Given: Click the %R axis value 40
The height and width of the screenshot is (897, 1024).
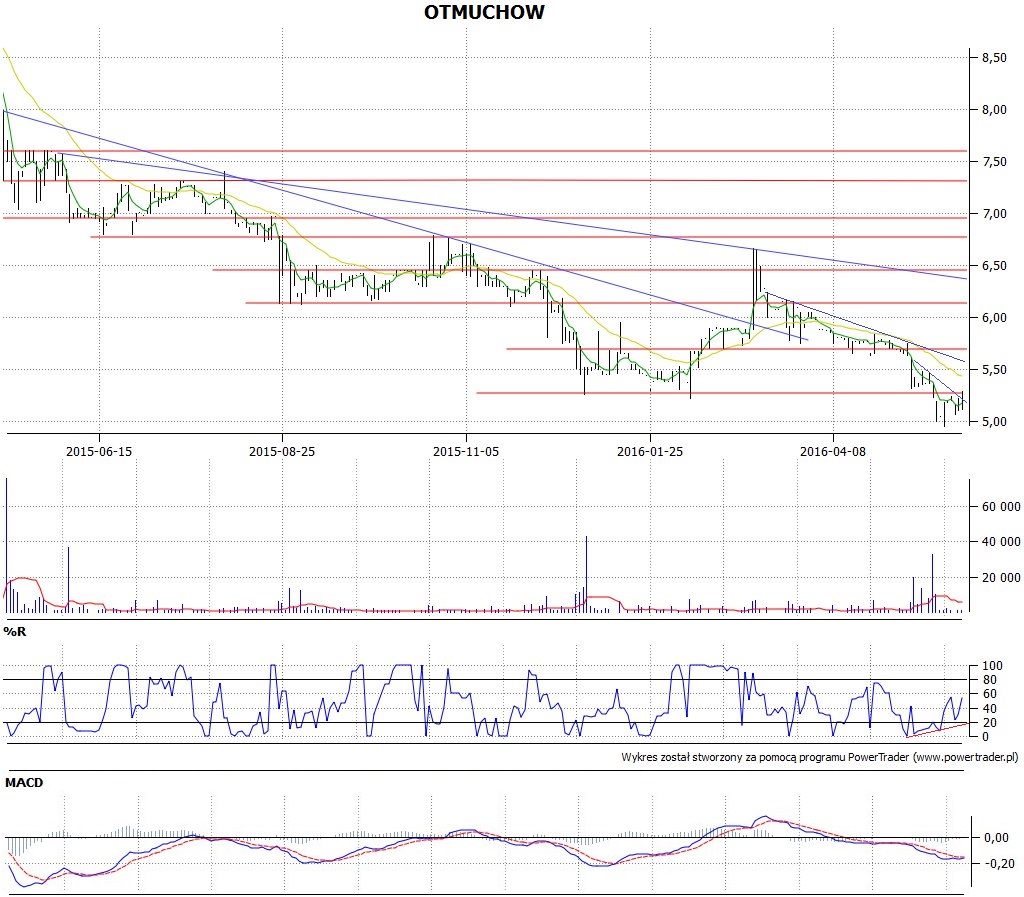Looking at the screenshot, I should (989, 708).
